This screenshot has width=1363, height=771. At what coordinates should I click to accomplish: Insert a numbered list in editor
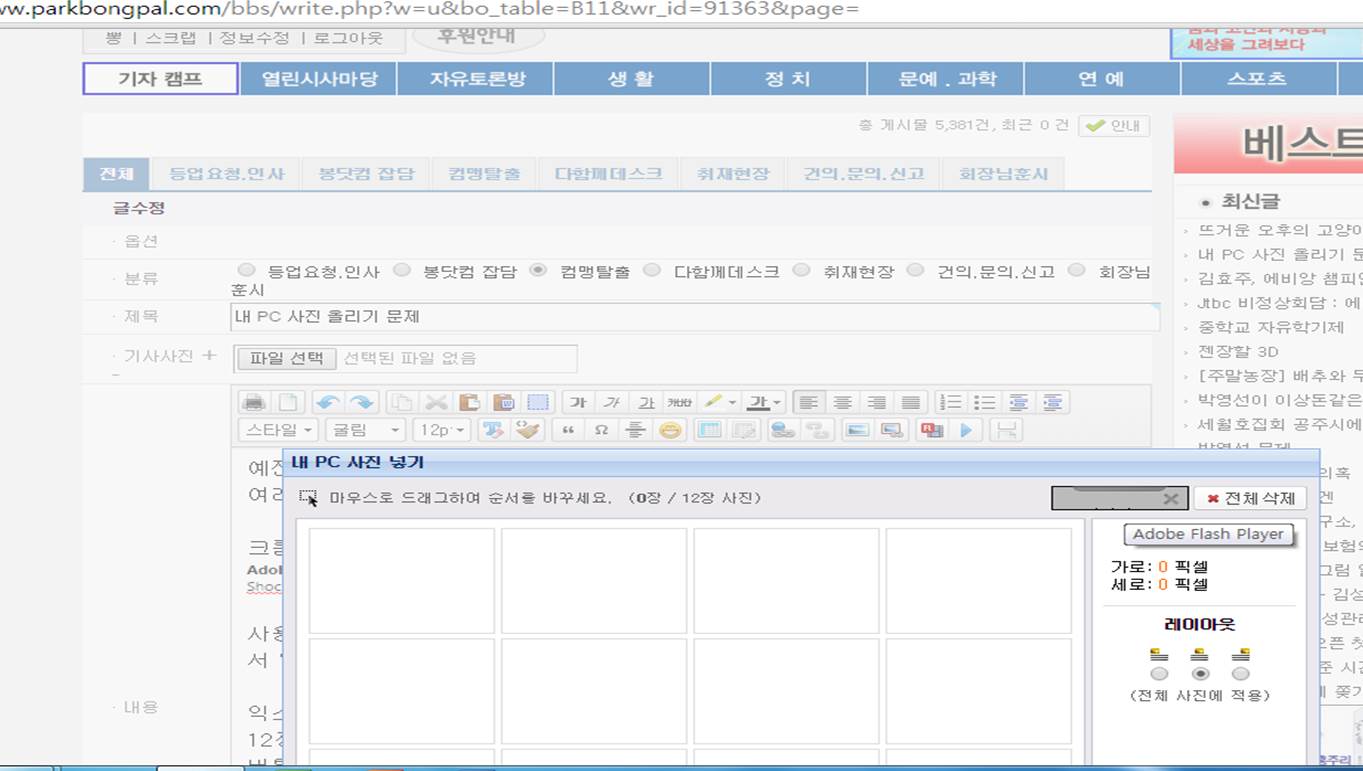[951, 402]
